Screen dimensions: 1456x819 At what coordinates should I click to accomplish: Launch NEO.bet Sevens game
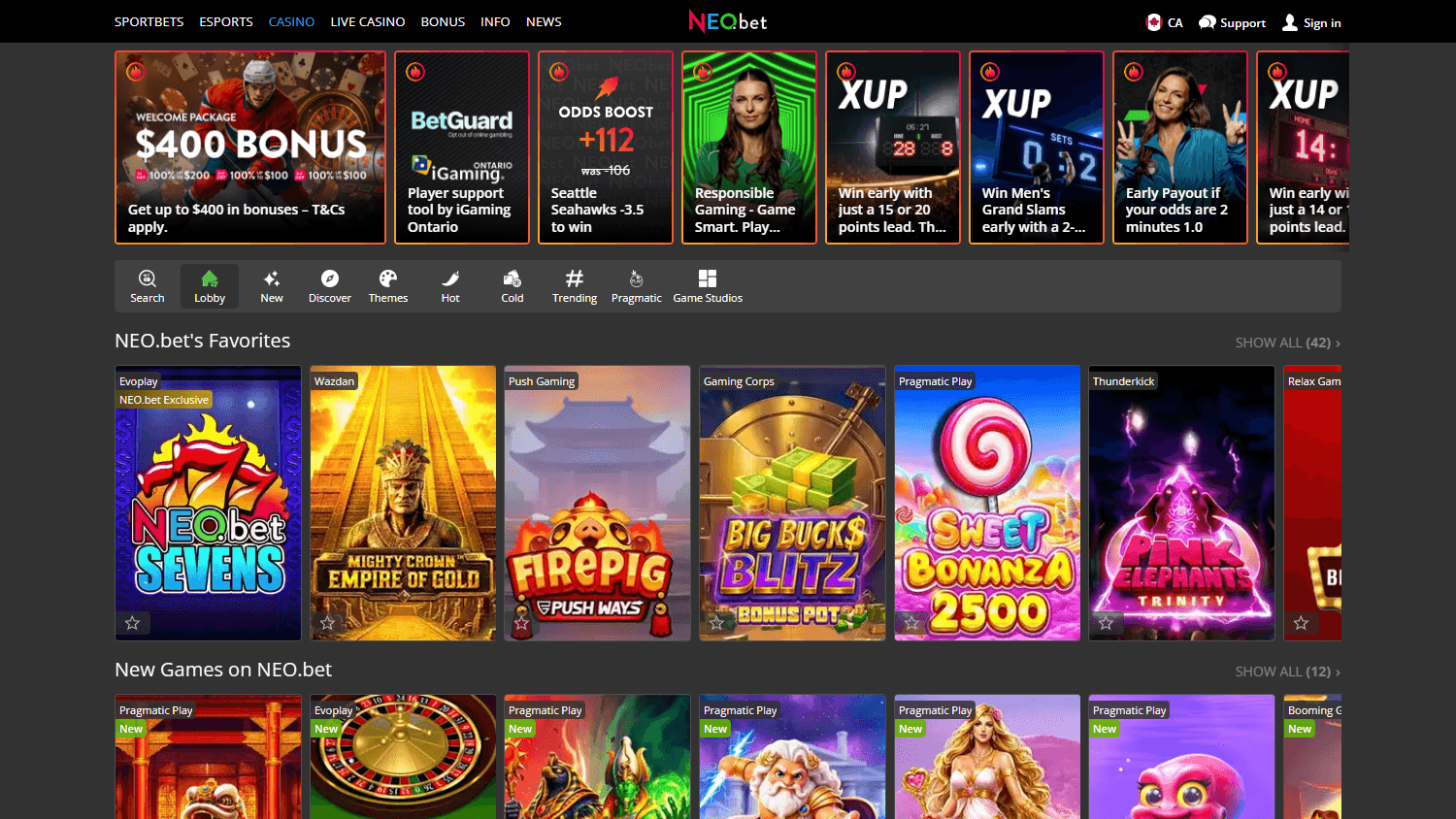click(x=208, y=503)
